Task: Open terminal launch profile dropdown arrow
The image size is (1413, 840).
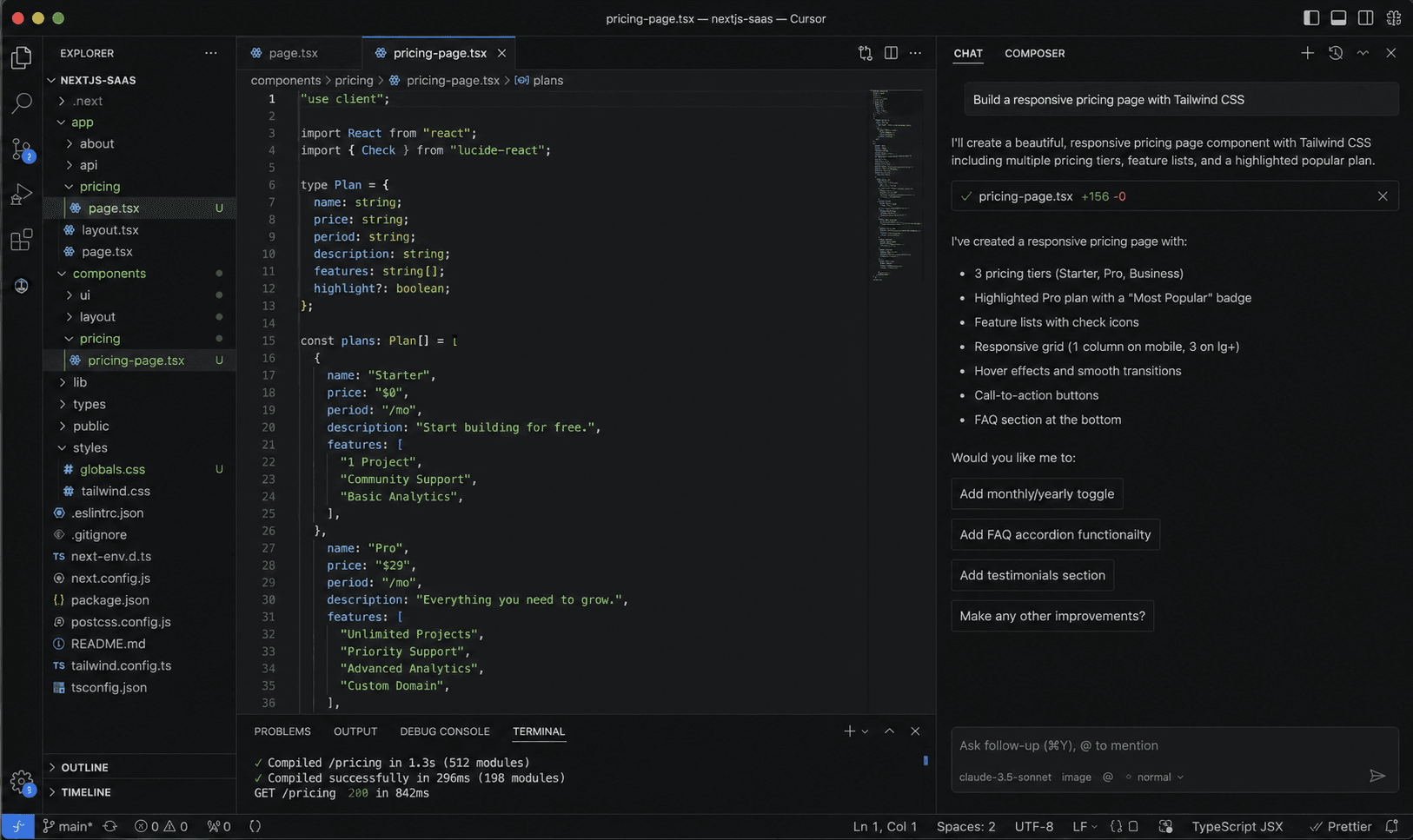Action: [x=865, y=731]
